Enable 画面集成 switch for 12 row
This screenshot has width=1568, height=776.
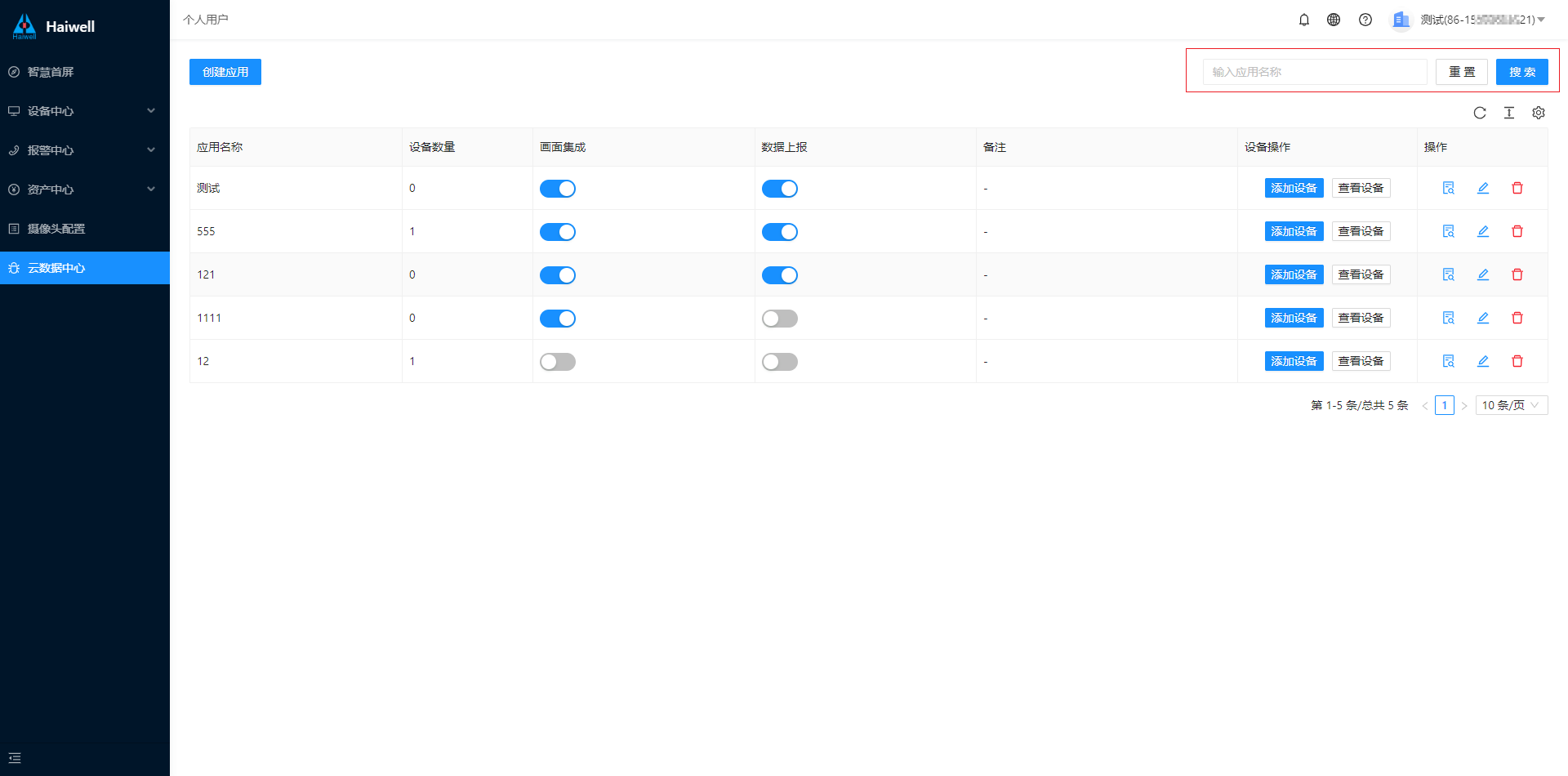(x=558, y=362)
